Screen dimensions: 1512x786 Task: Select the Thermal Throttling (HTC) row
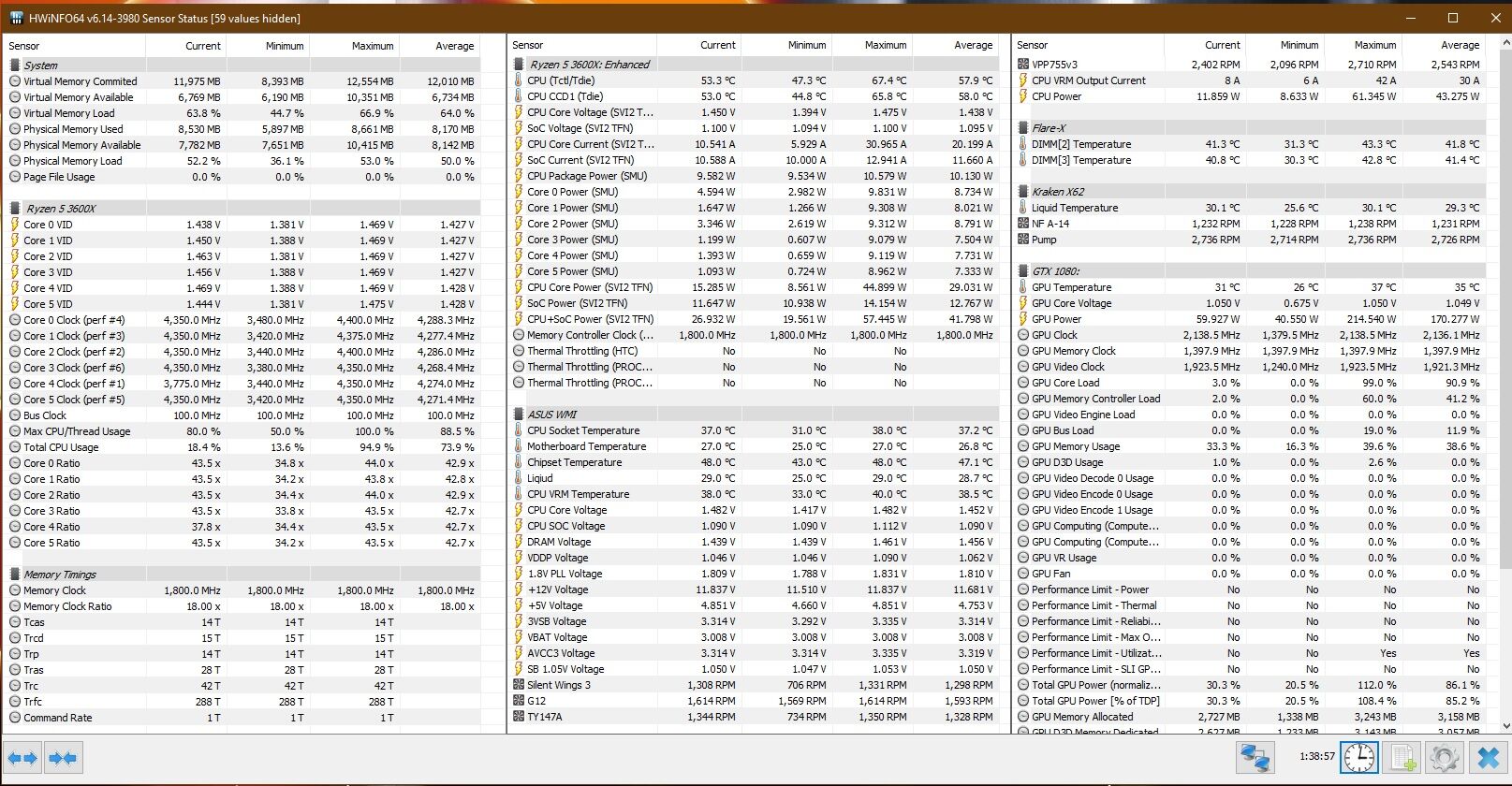(755, 351)
